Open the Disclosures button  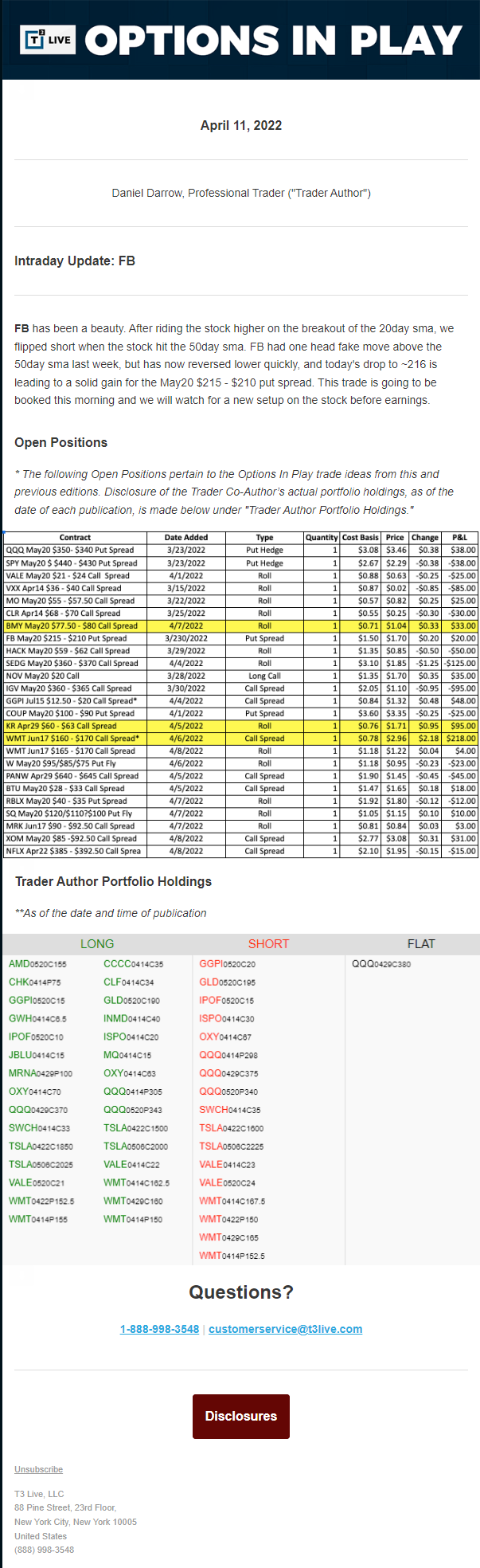pos(240,1416)
